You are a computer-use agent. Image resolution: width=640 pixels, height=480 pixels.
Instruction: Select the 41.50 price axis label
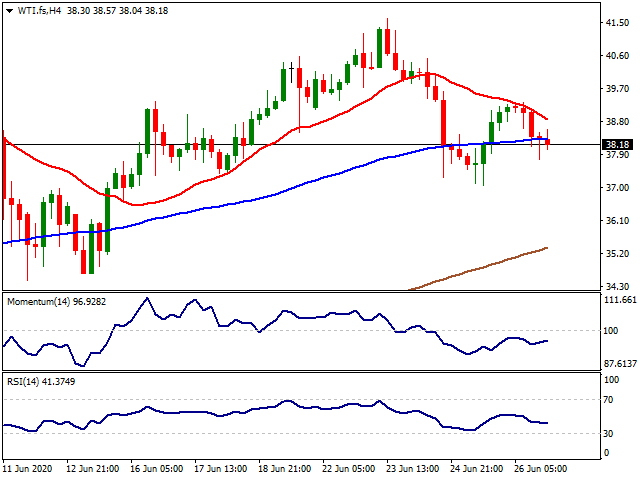click(617, 23)
